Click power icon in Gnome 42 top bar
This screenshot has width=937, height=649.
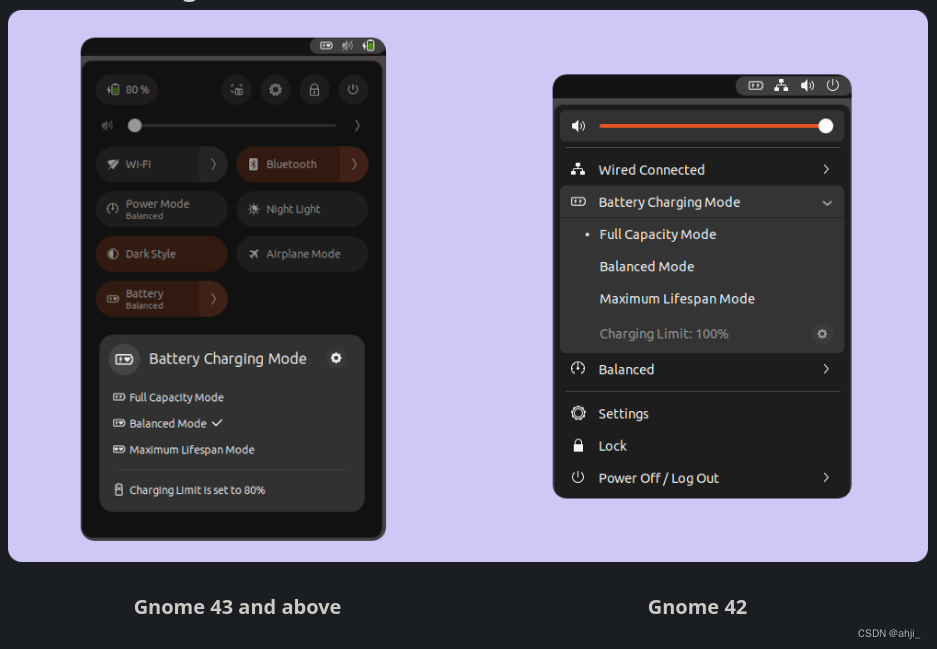(832, 85)
